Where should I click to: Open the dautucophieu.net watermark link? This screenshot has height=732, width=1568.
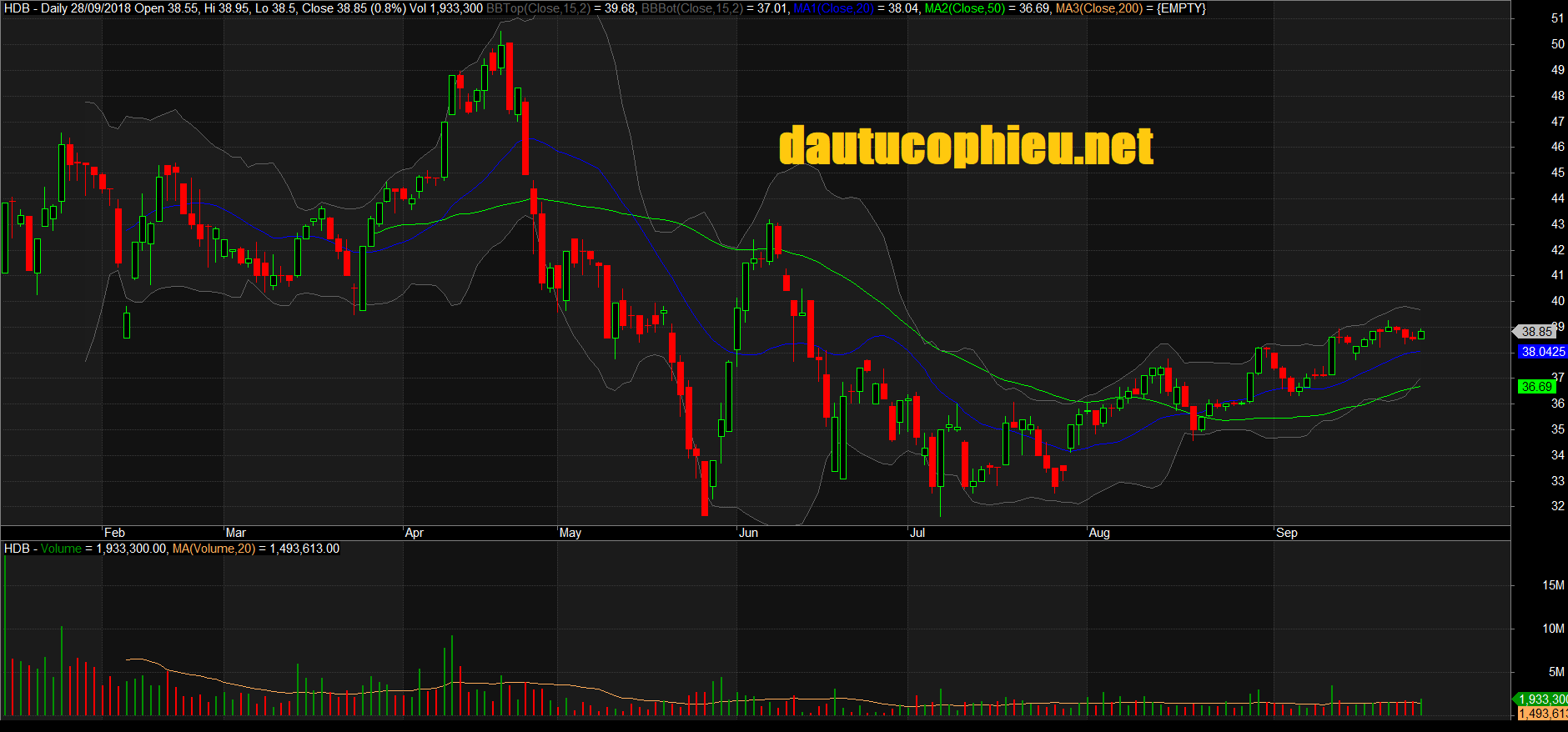[x=966, y=146]
